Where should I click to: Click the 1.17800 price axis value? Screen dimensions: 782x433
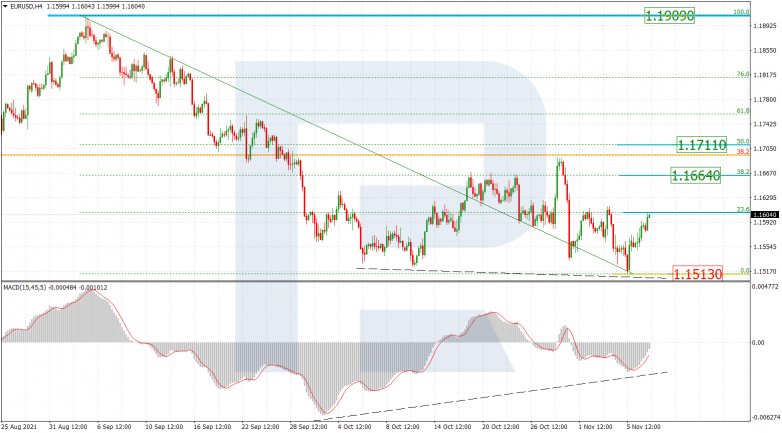pos(766,99)
